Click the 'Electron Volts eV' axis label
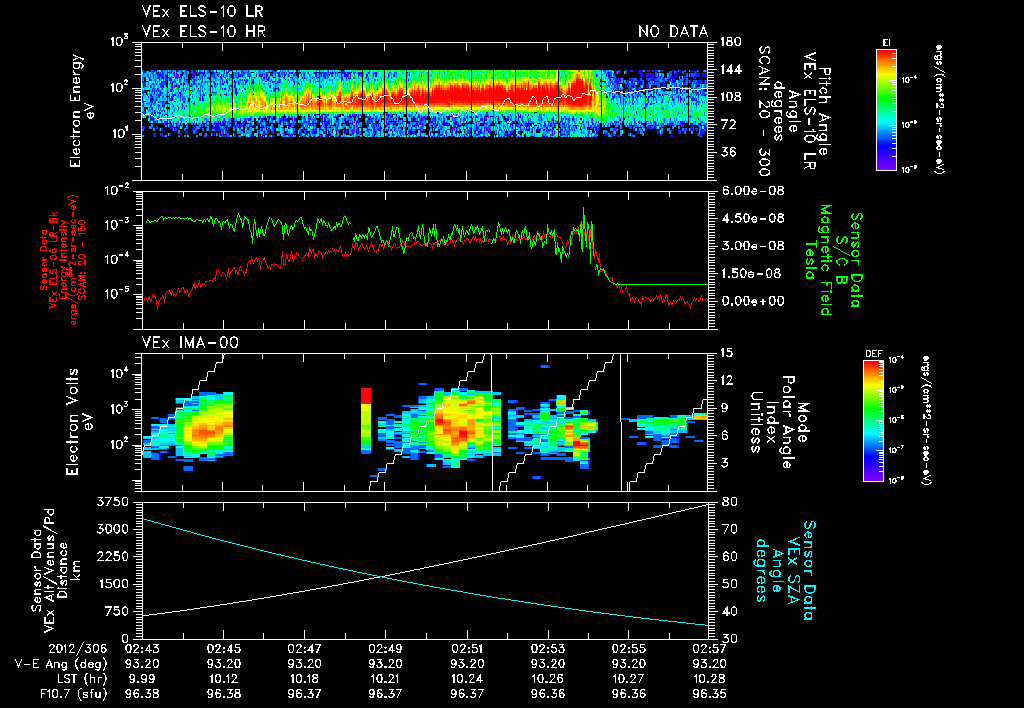The width and height of the screenshot is (1024, 708). (78, 421)
